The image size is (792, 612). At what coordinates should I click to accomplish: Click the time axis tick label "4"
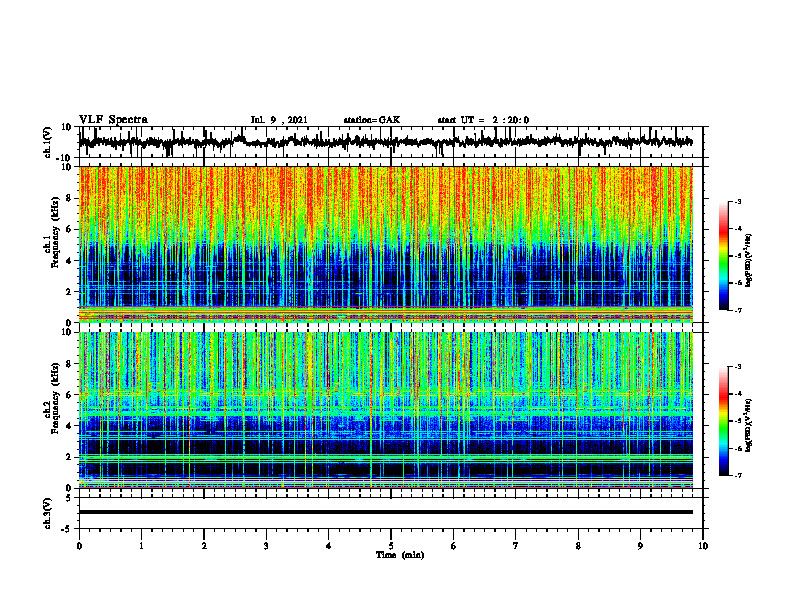[328, 546]
